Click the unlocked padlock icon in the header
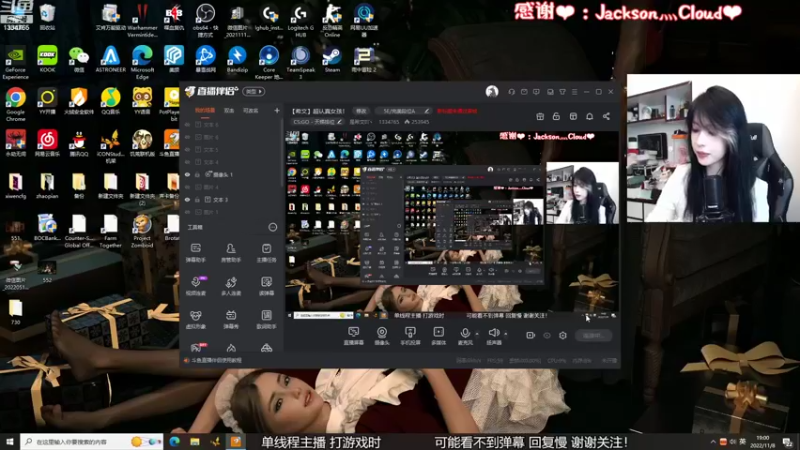The image size is (800, 450). pos(556,116)
